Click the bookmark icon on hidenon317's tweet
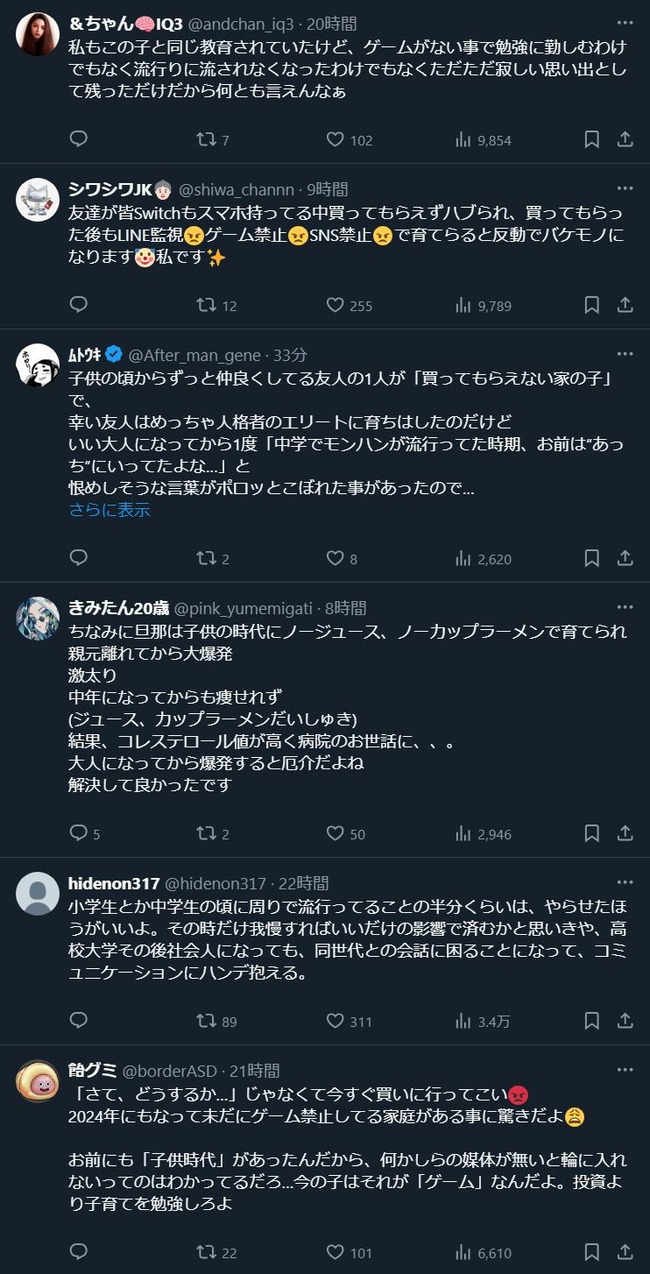The image size is (650, 1274). tap(591, 1022)
